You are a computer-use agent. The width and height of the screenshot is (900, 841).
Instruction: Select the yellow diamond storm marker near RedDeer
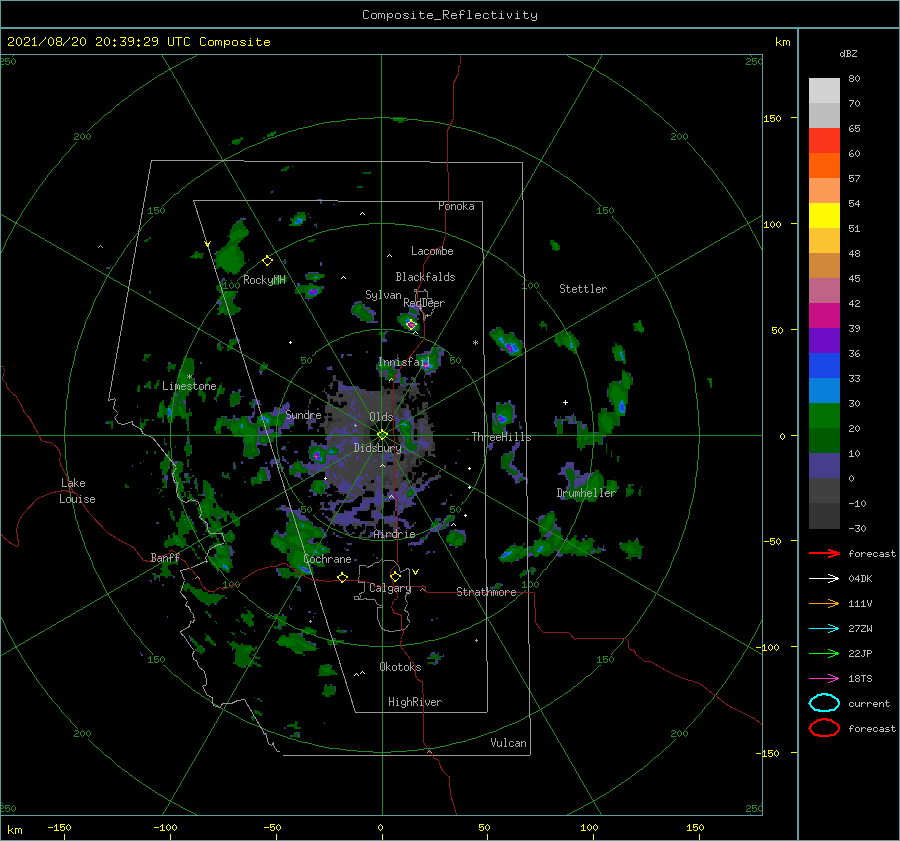[411, 325]
